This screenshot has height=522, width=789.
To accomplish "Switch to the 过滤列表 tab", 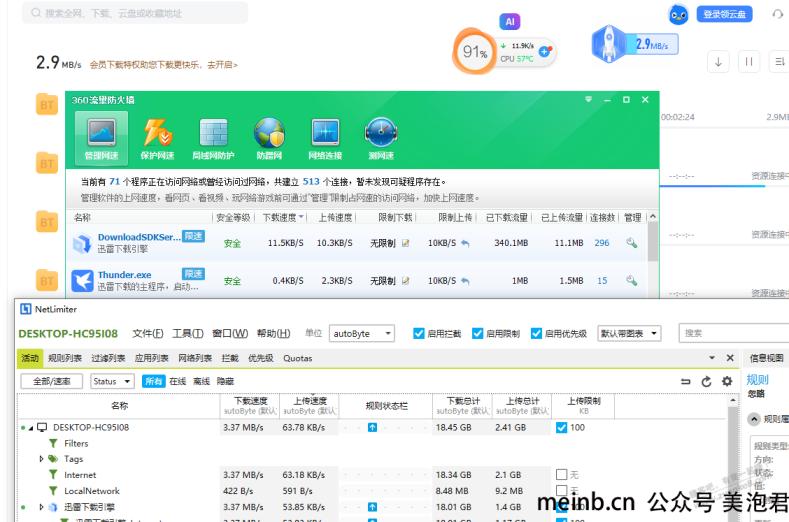I will point(108,358).
